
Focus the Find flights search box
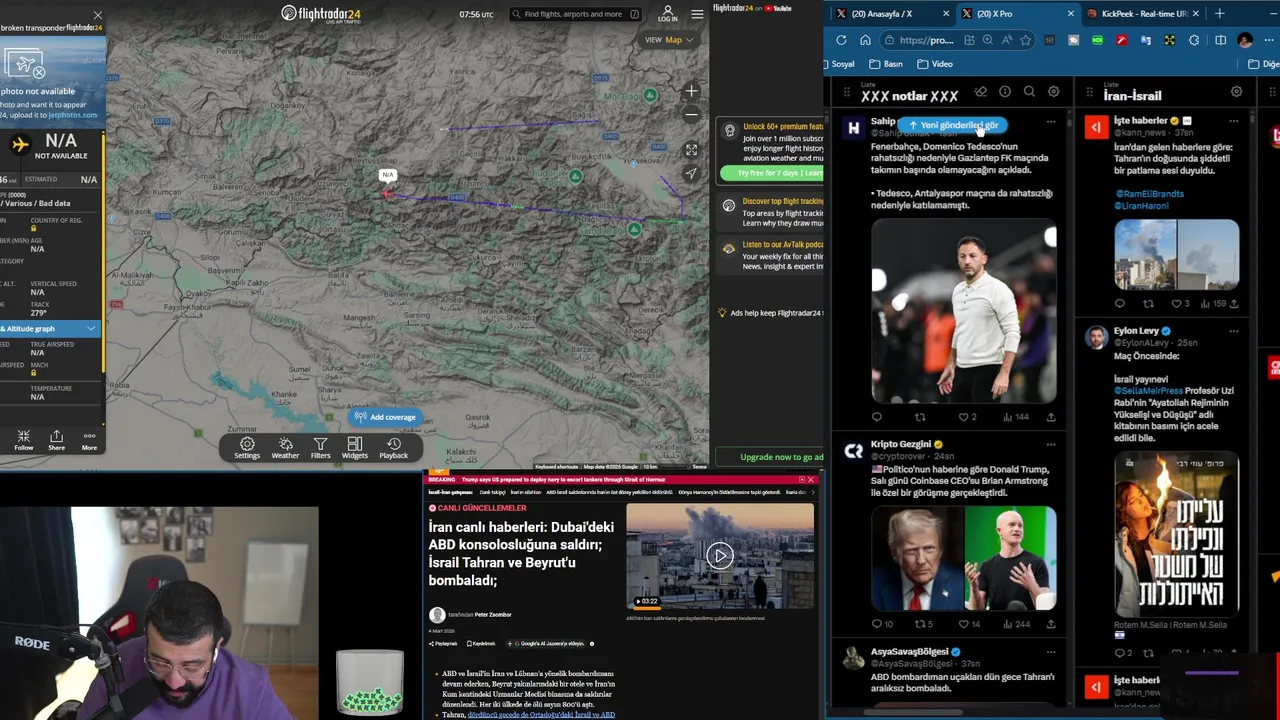pos(575,14)
